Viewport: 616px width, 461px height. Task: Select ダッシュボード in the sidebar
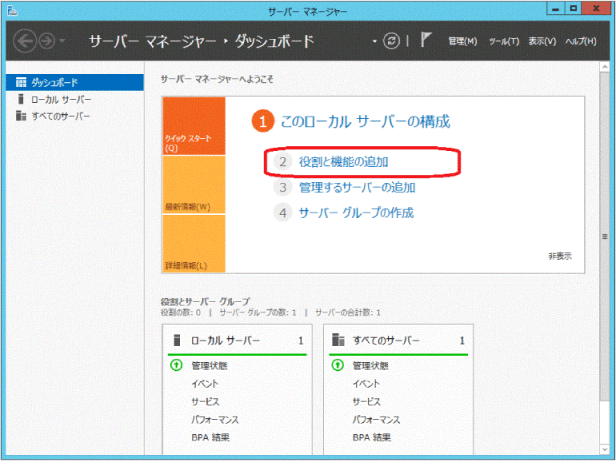75,83
